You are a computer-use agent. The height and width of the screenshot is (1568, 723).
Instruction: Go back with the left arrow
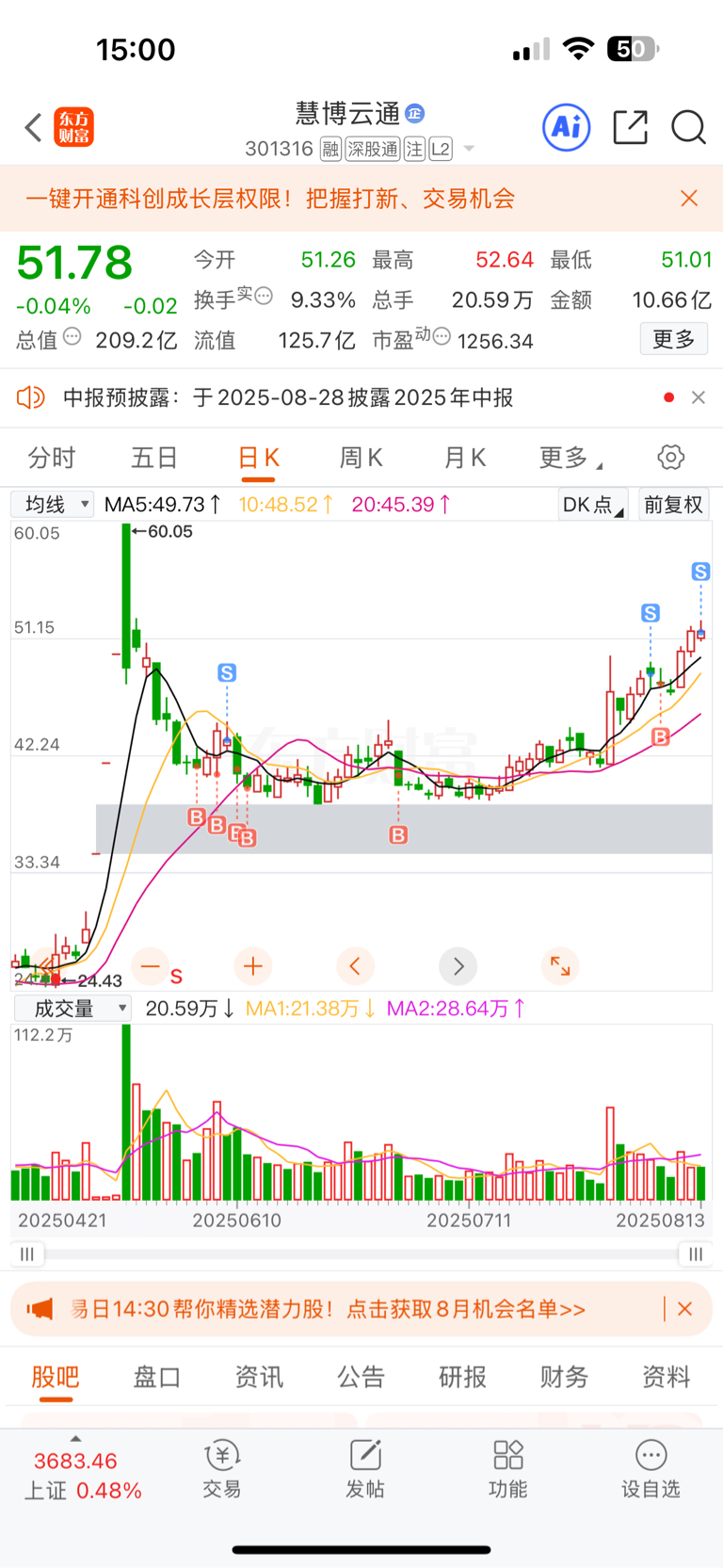pos(34,127)
